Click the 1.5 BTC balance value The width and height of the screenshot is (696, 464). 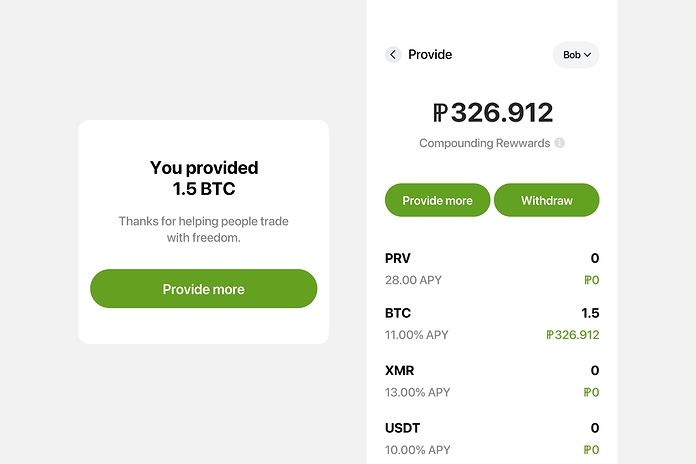590,313
